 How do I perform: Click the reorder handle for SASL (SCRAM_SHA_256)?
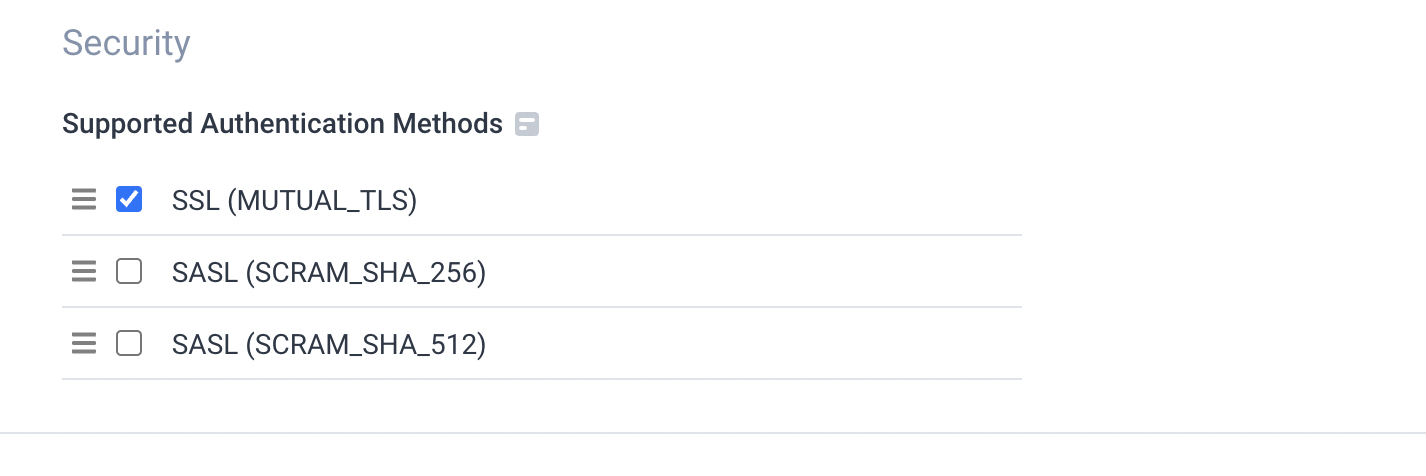point(84,272)
